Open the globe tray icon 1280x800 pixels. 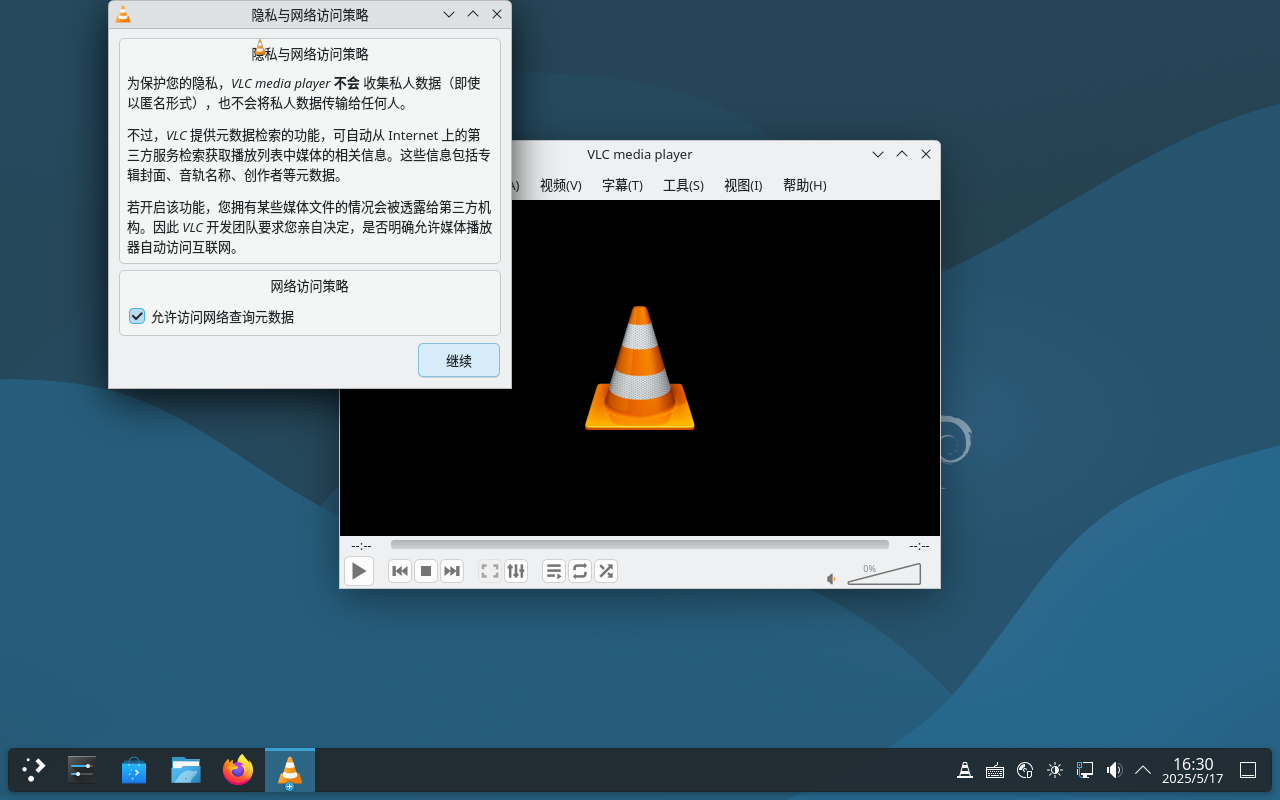click(1025, 770)
